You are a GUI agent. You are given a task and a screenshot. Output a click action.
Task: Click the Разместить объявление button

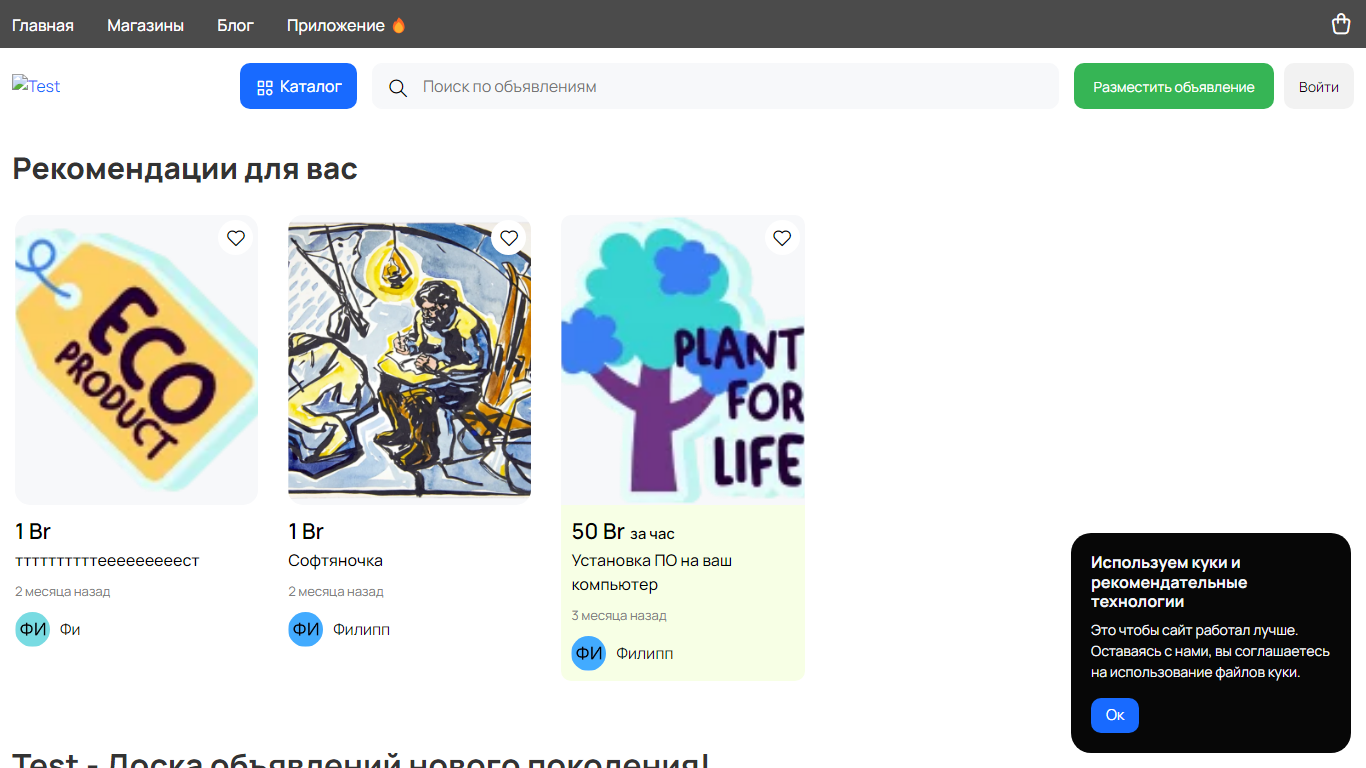pyautogui.click(x=1174, y=86)
